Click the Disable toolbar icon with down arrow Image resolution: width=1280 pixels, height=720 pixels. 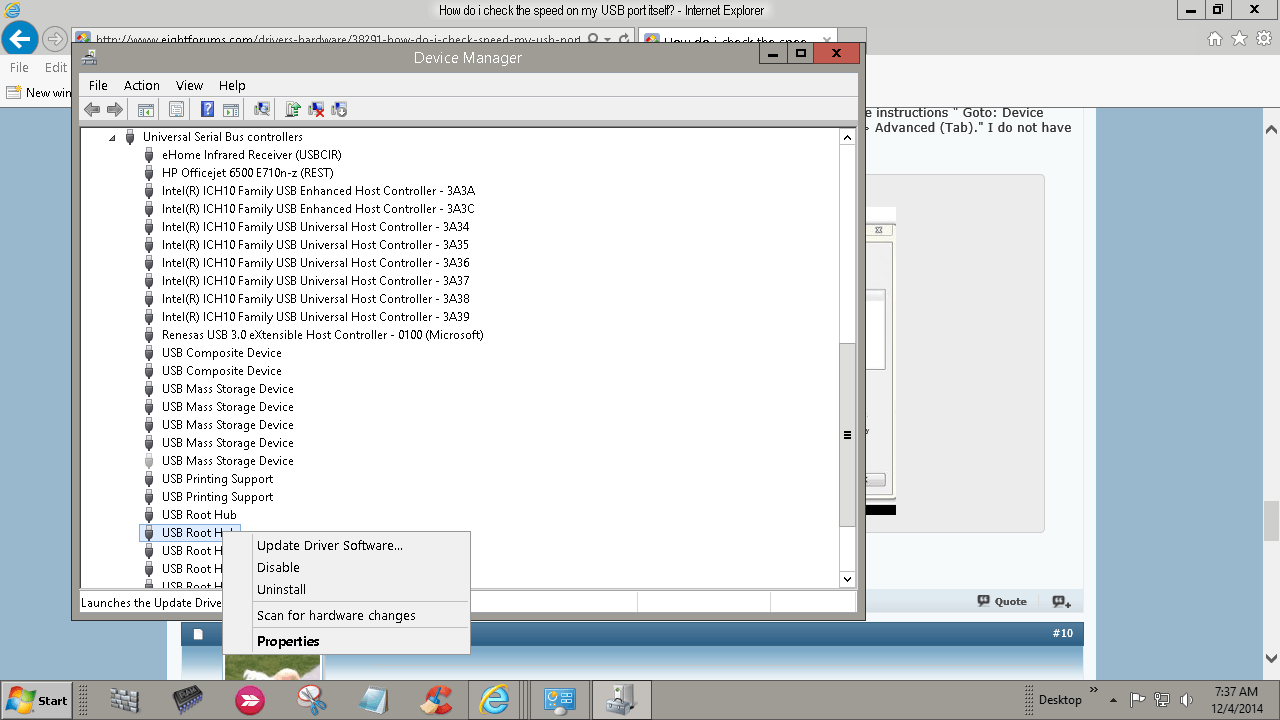339,109
